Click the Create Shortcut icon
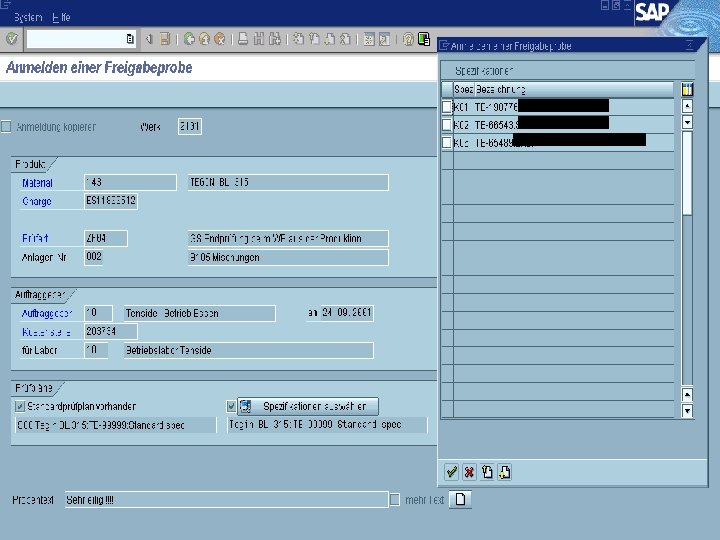This screenshot has height=540, width=720. [384, 39]
